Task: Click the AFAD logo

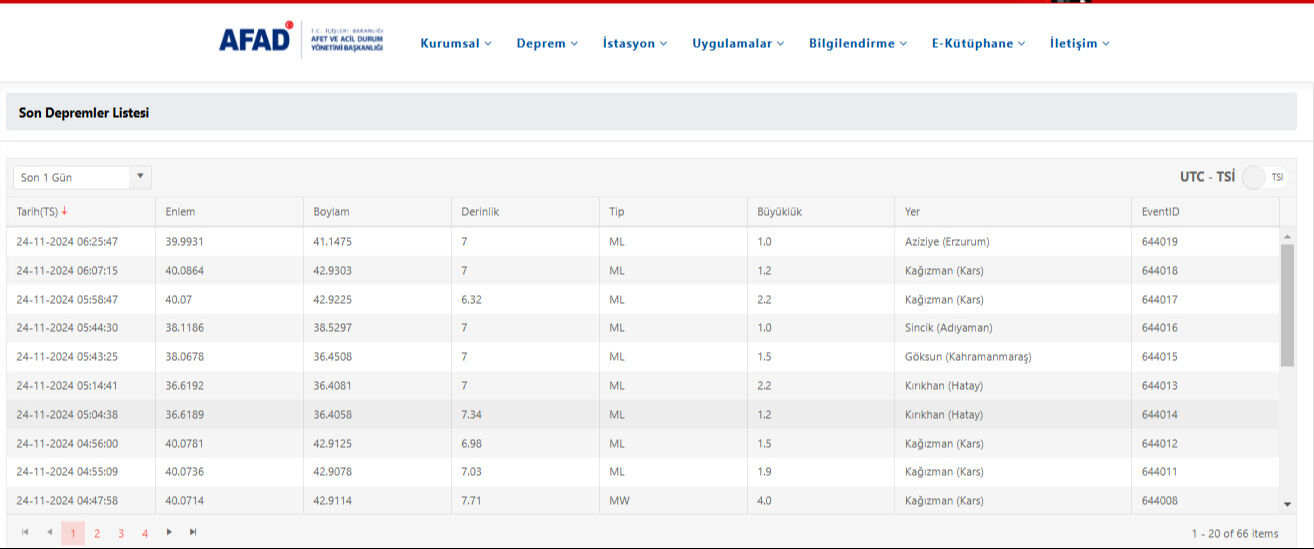Action: click(255, 40)
